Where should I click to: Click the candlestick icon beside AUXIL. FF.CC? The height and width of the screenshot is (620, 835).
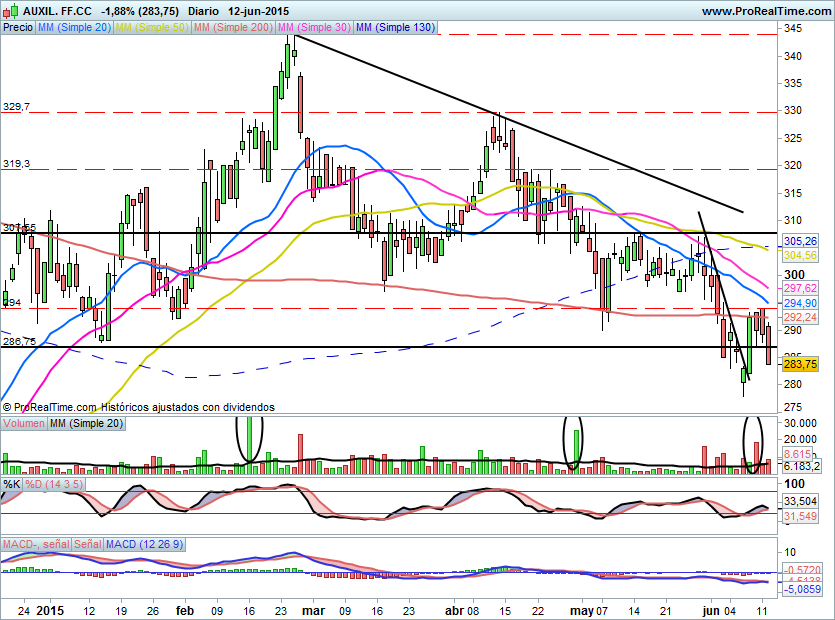pos(10,11)
